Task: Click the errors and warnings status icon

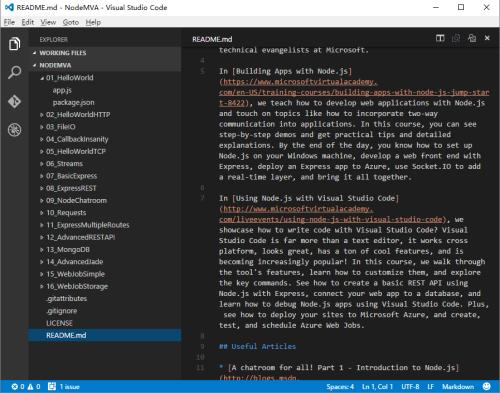Action: tap(26, 387)
